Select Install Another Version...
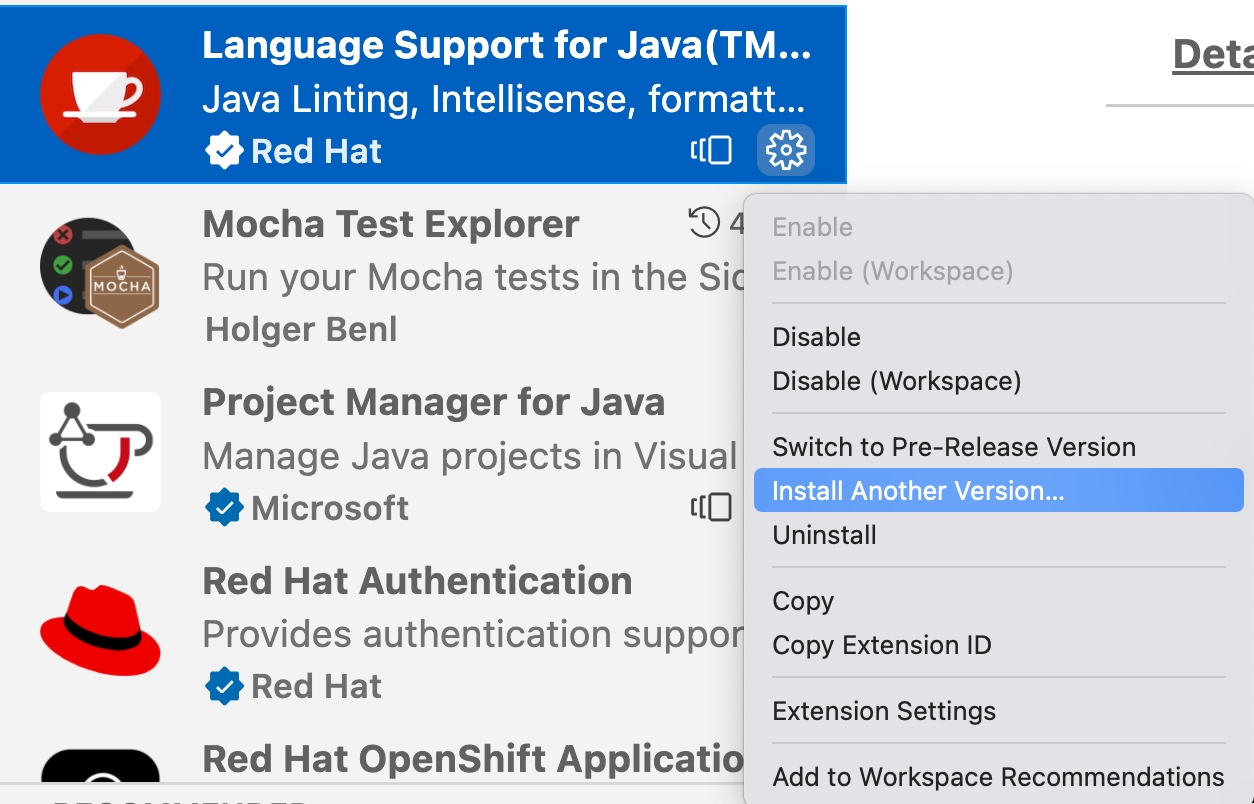 [918, 491]
